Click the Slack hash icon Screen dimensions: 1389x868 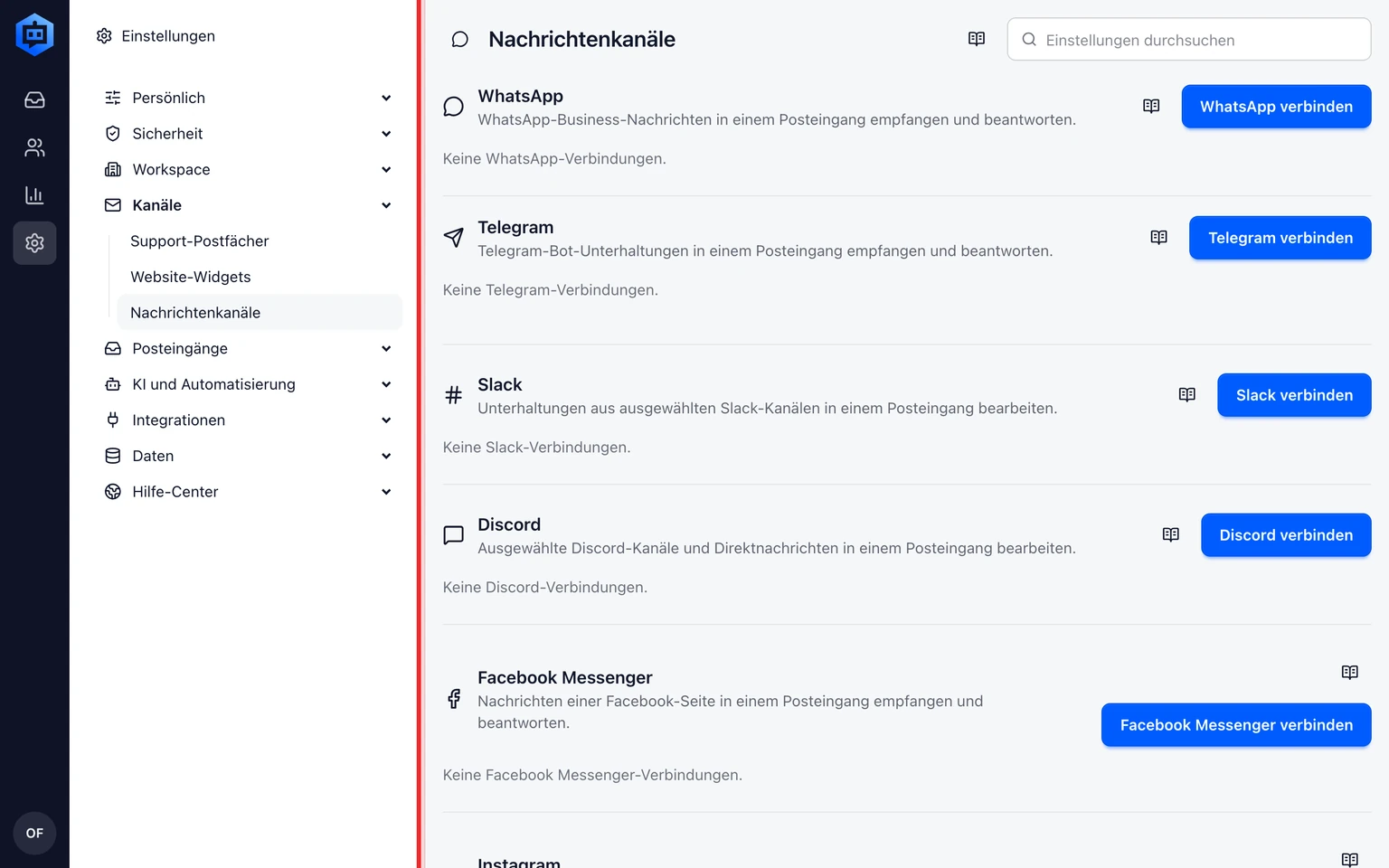[454, 395]
